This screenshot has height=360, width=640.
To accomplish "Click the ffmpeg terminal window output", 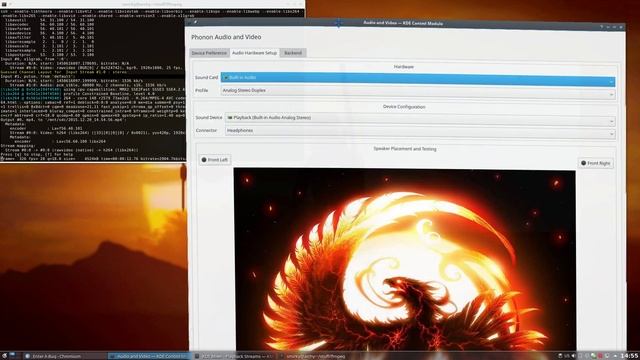I will (93, 85).
